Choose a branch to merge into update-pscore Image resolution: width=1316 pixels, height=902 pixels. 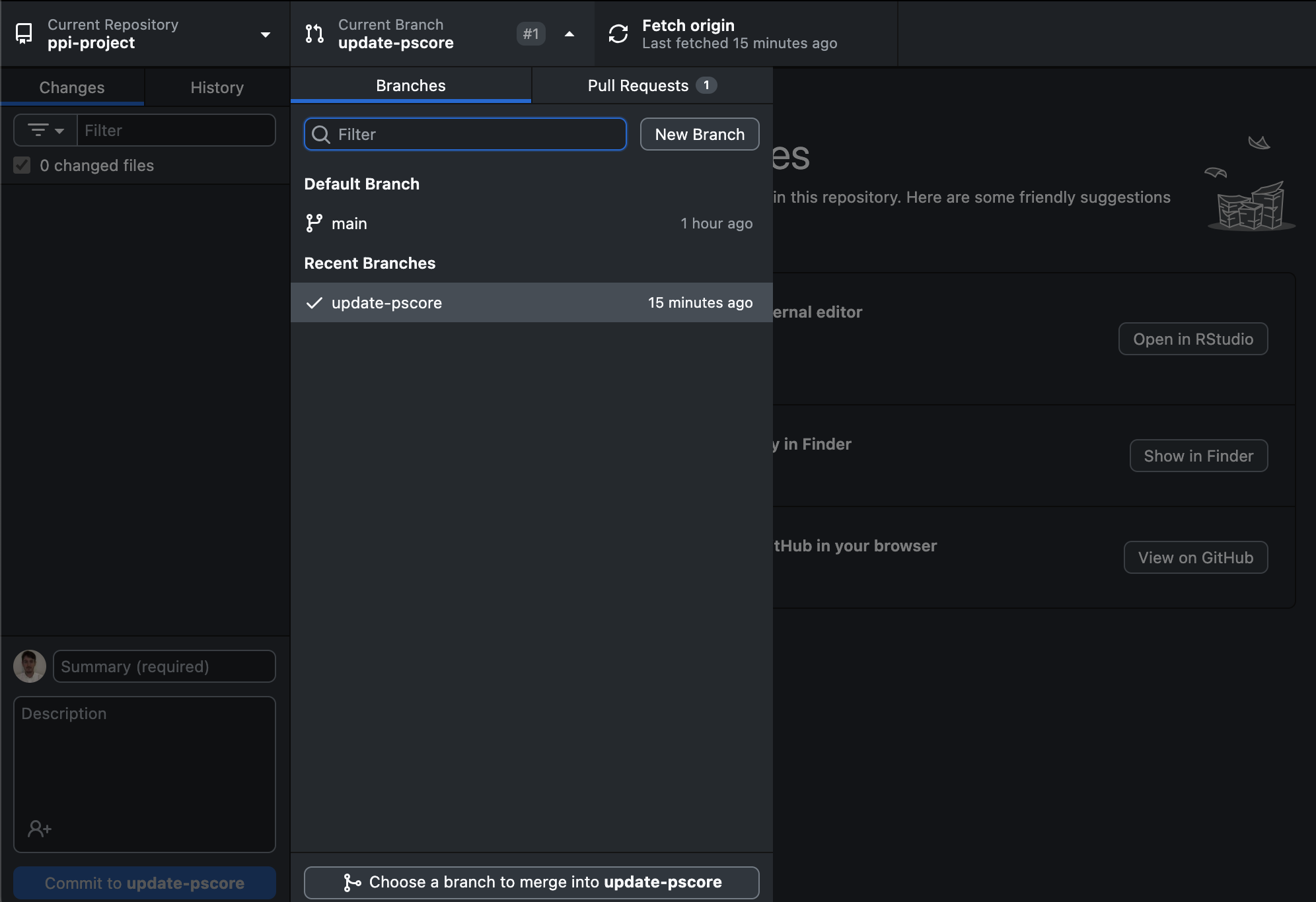click(531, 882)
